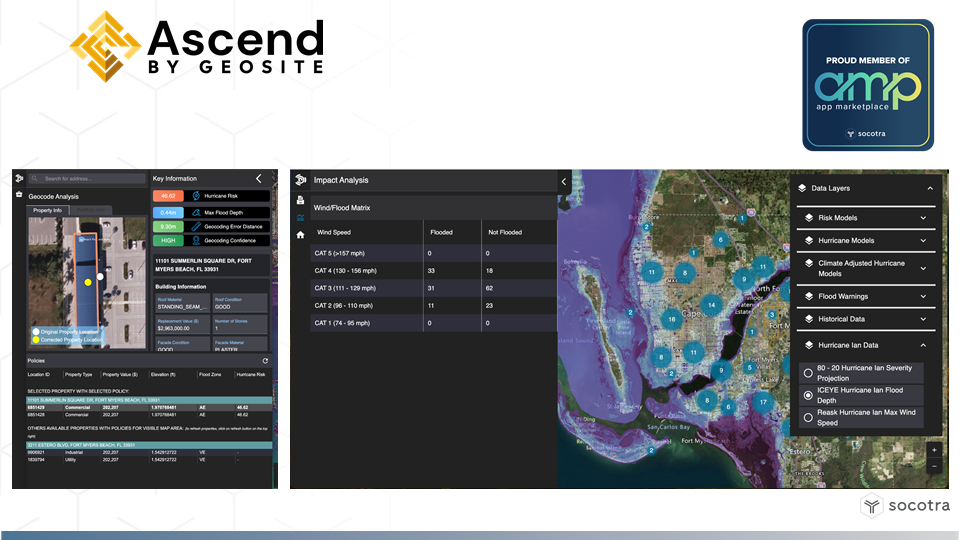
Task: Click the blue 0.44m flood depth badge
Action: tap(168, 212)
